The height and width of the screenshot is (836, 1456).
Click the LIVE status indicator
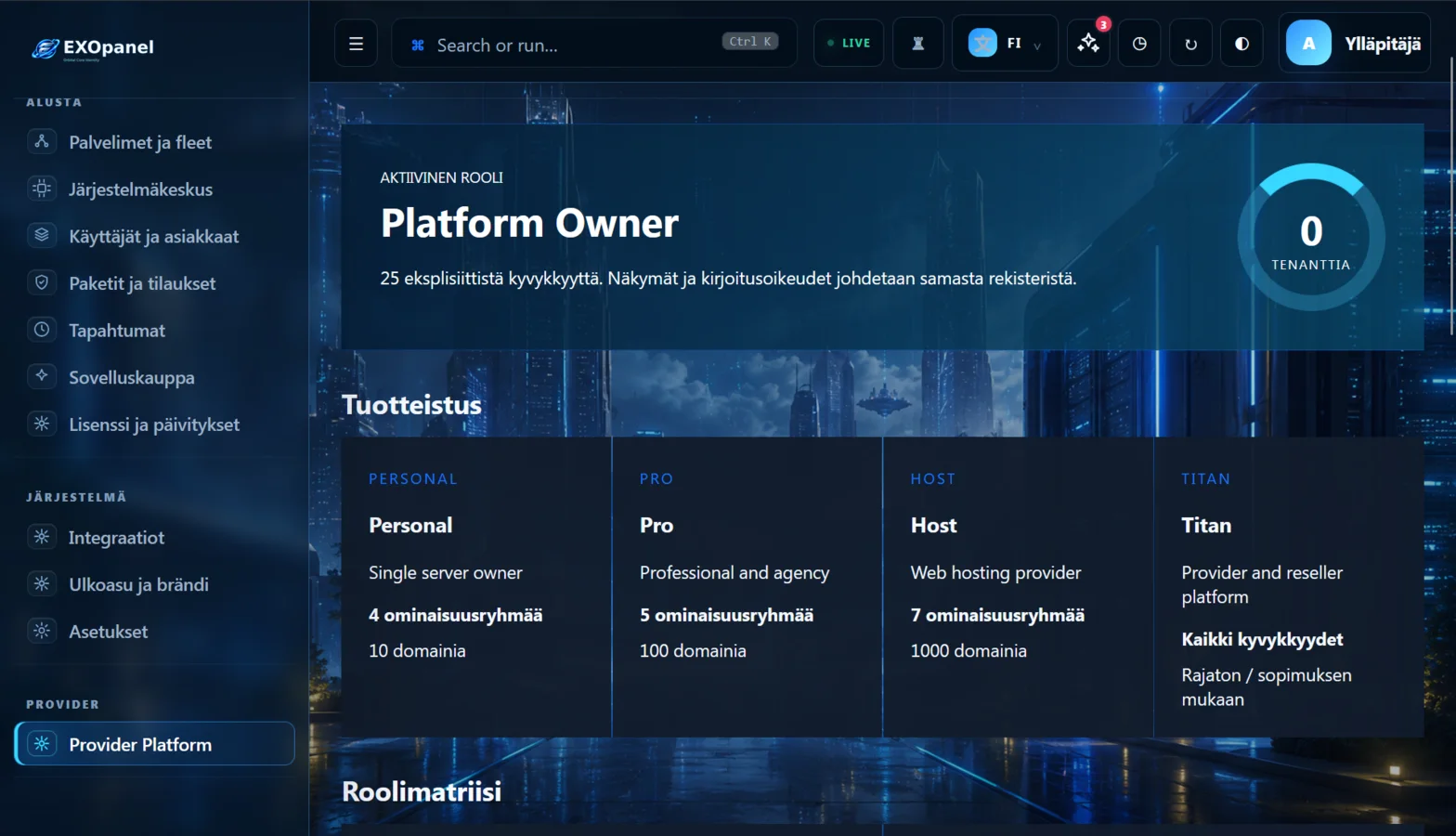849,44
